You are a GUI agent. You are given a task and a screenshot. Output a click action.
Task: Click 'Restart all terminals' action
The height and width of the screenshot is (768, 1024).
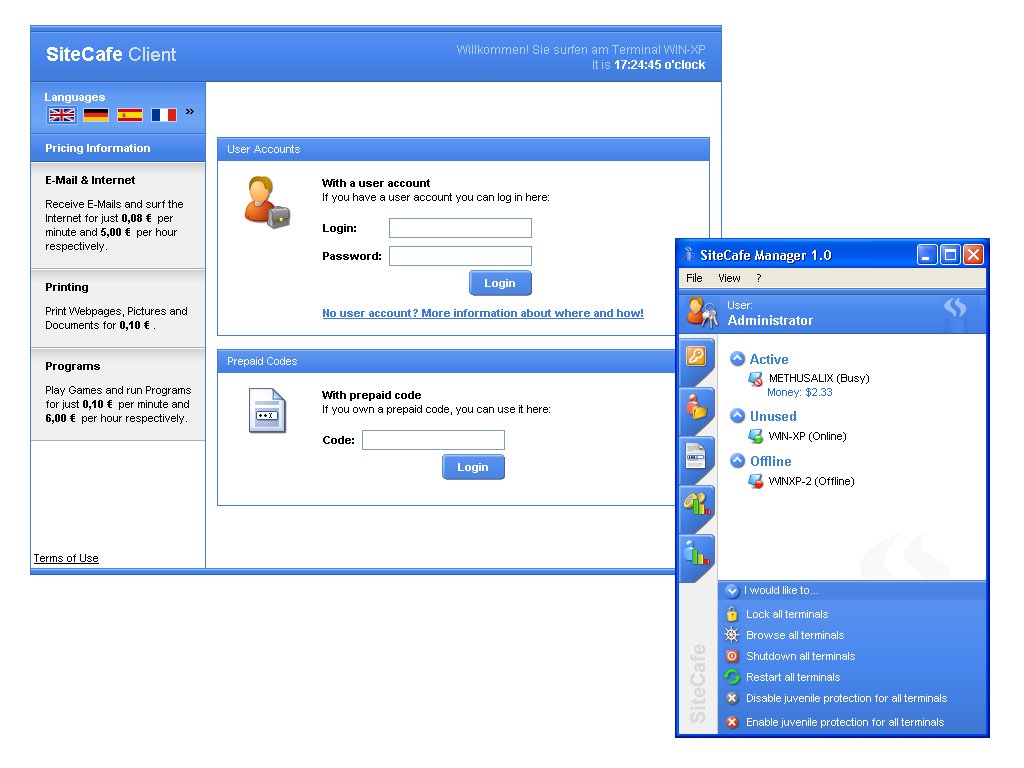pyautogui.click(x=793, y=677)
